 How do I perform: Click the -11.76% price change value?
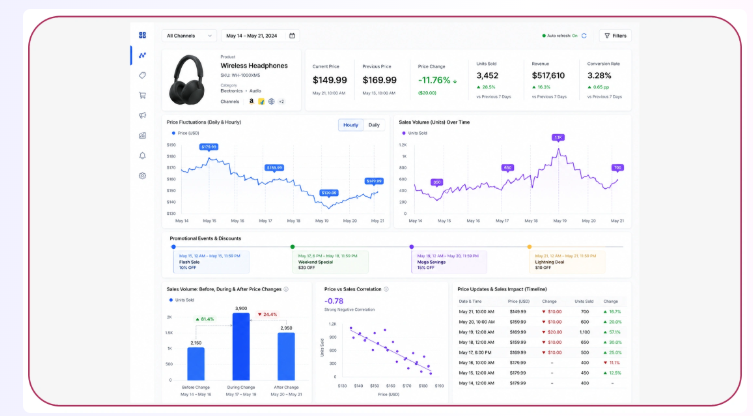(x=434, y=80)
